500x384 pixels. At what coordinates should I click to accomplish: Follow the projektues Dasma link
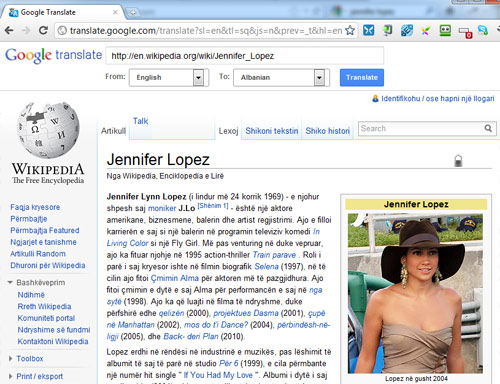246,313
